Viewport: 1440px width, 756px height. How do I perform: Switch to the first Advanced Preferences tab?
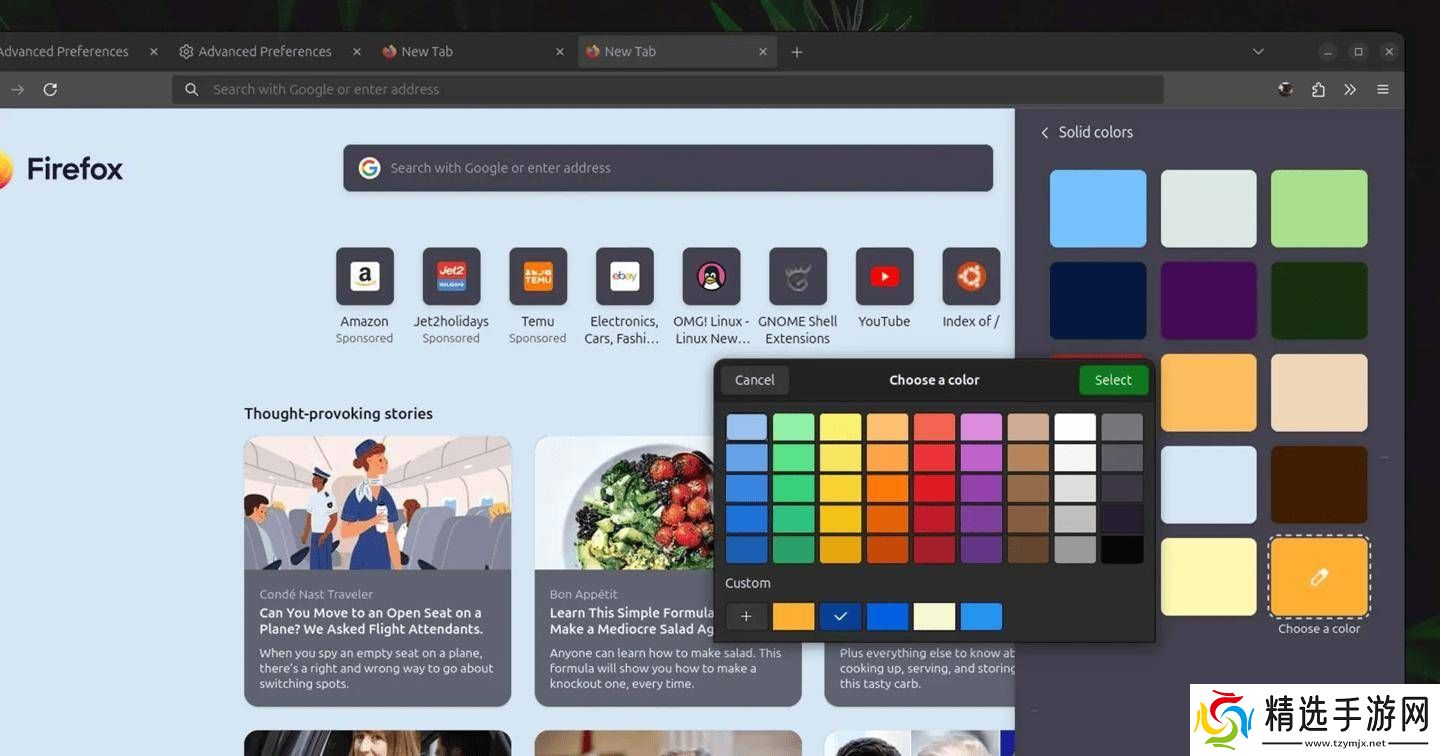65,51
